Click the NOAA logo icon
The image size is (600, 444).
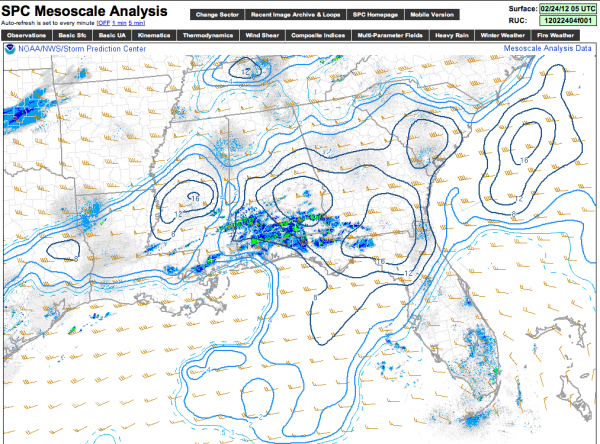10,49
